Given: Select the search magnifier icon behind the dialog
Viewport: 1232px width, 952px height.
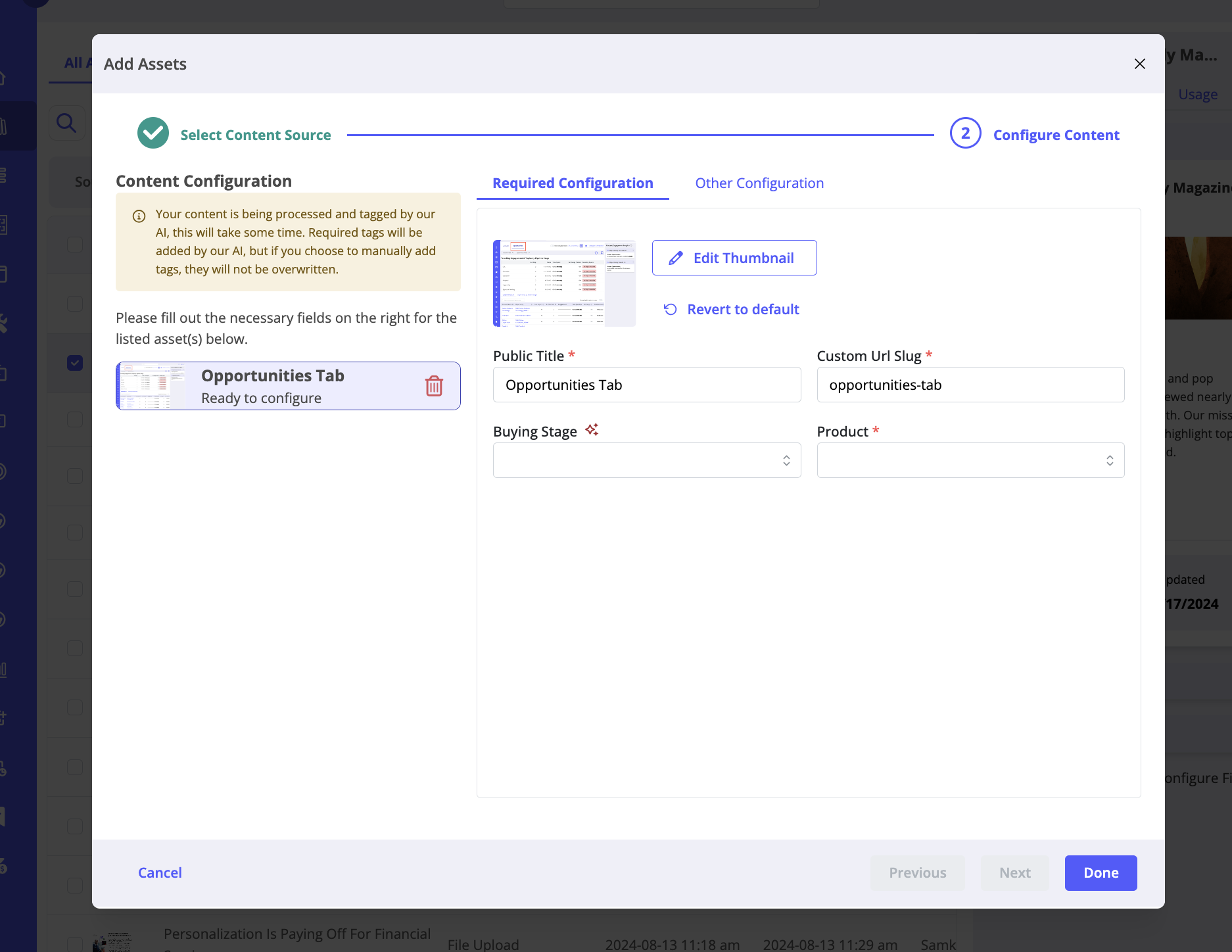Looking at the screenshot, I should tap(66, 122).
